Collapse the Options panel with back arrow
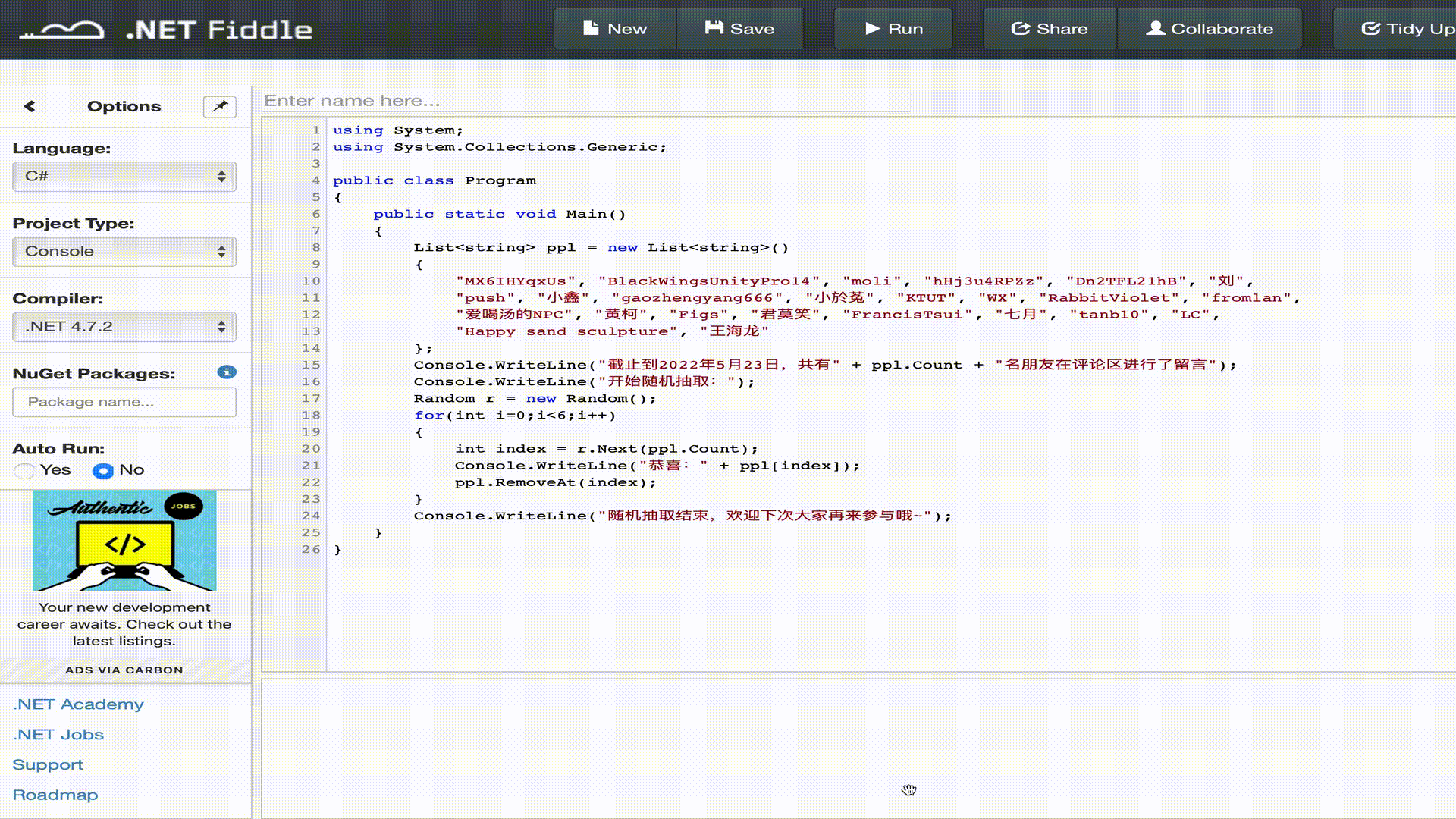This screenshot has height=819, width=1456. [x=30, y=106]
